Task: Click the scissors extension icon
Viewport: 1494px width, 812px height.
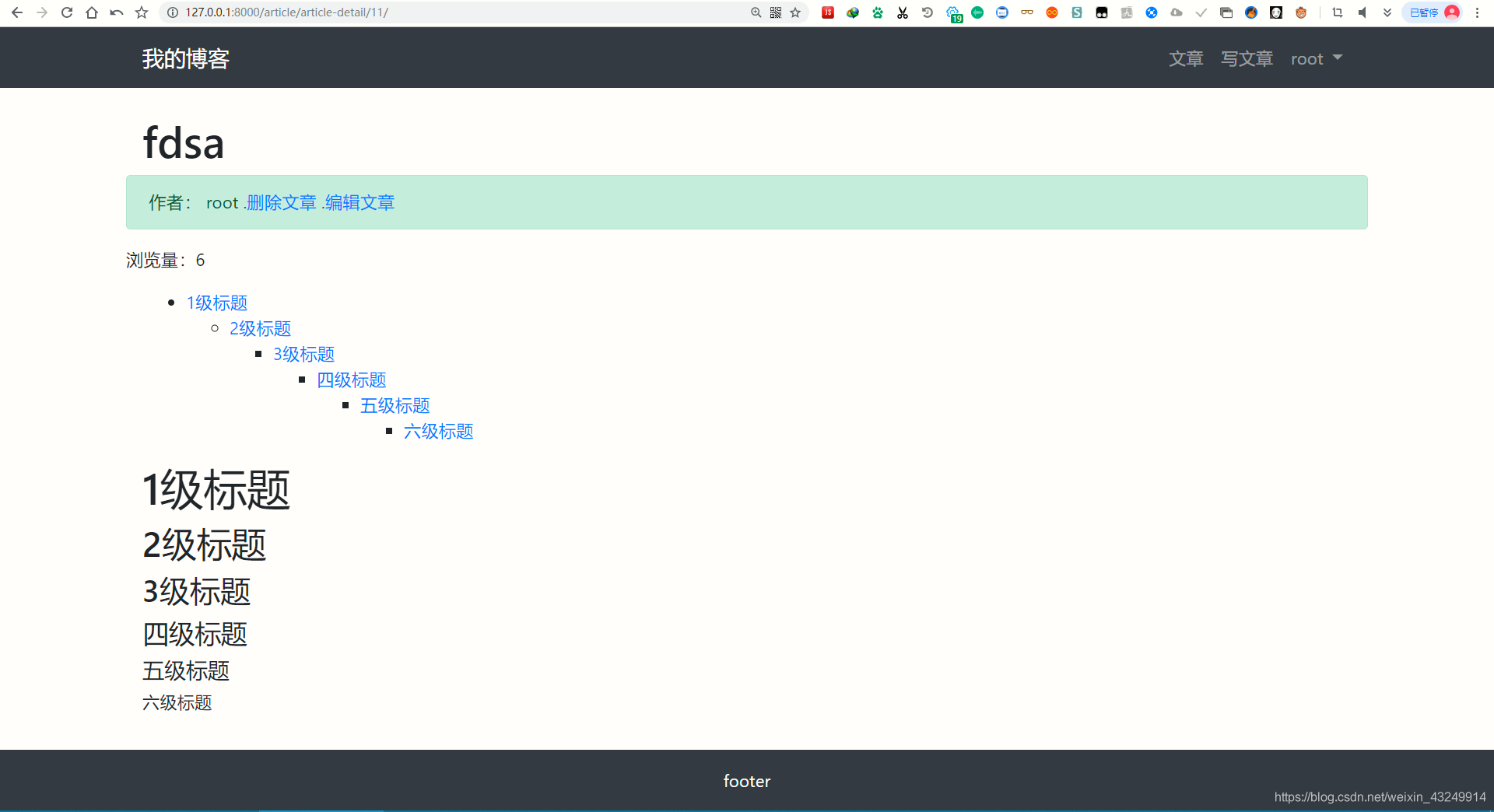Action: [x=903, y=12]
